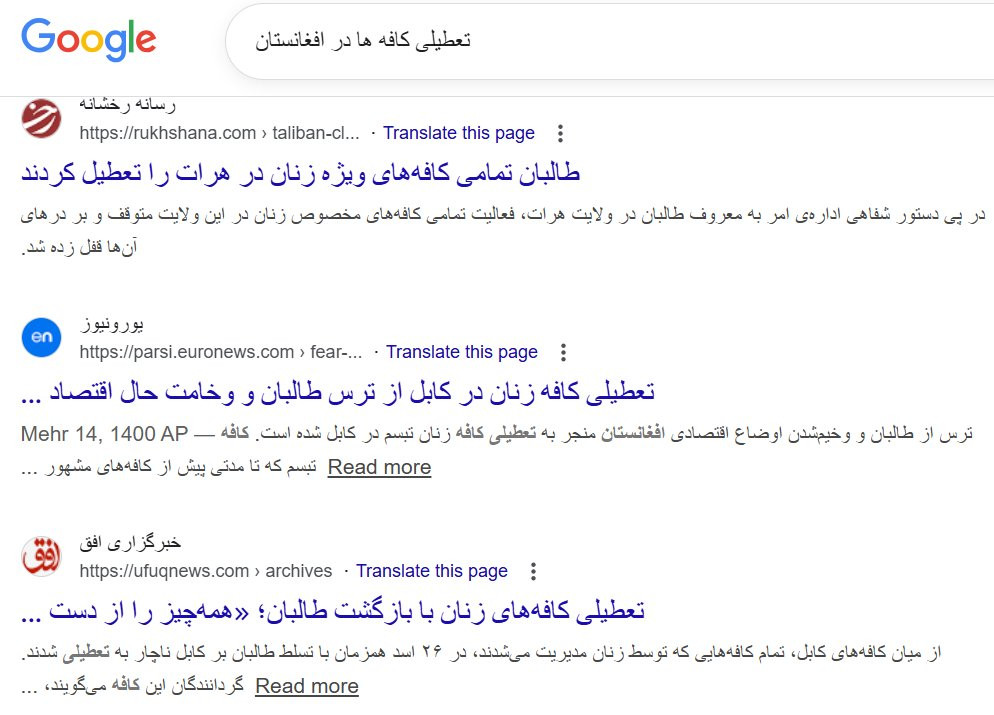Click the site name خبرگزاری افق

130,543
